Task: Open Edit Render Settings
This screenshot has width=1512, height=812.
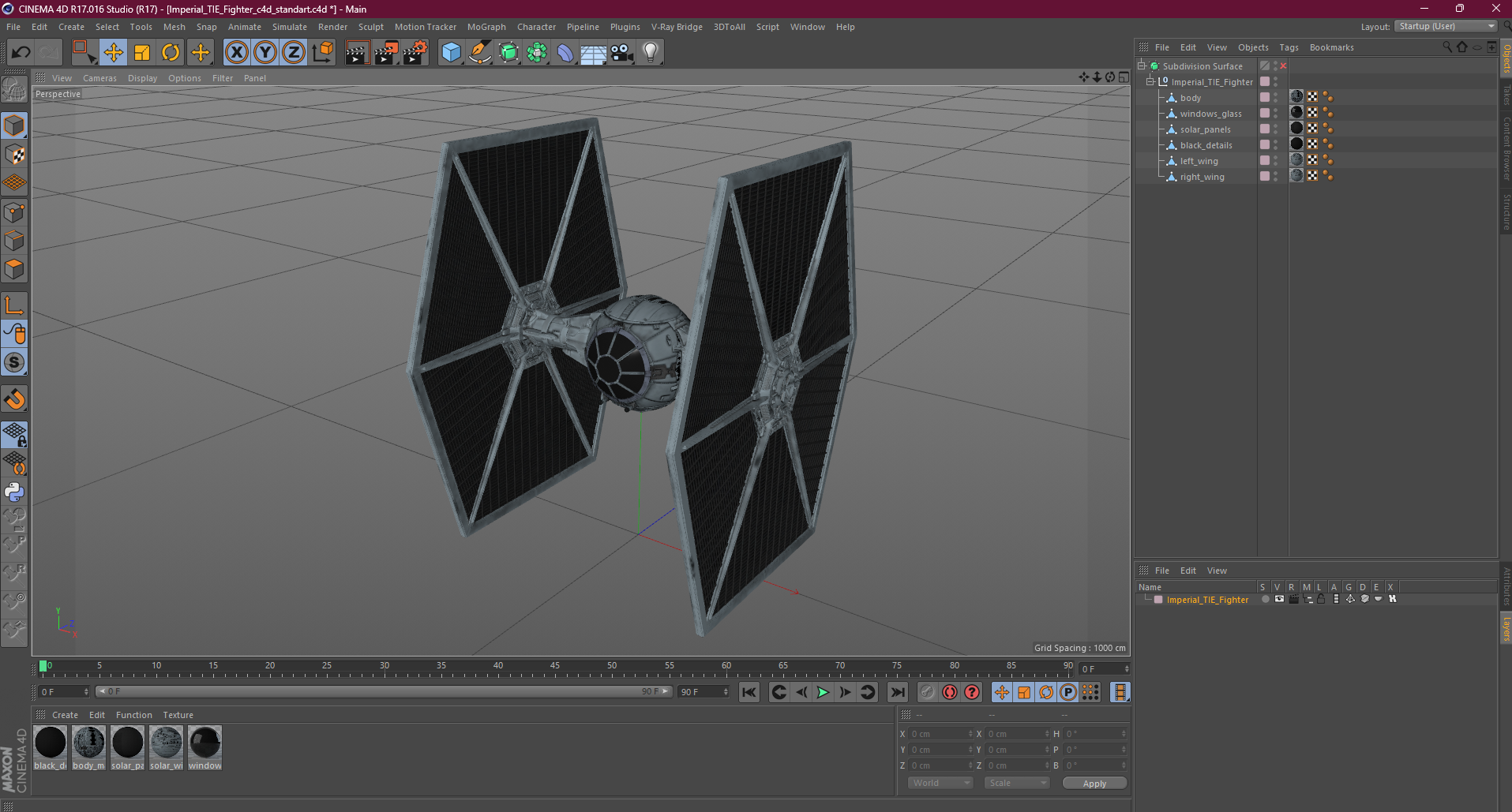Action: (x=415, y=53)
